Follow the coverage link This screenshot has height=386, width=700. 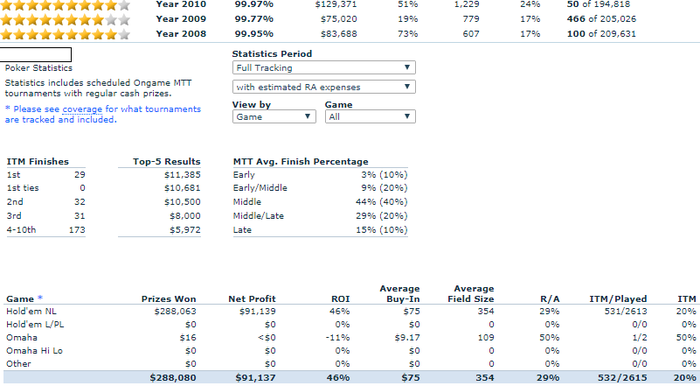pos(82,109)
